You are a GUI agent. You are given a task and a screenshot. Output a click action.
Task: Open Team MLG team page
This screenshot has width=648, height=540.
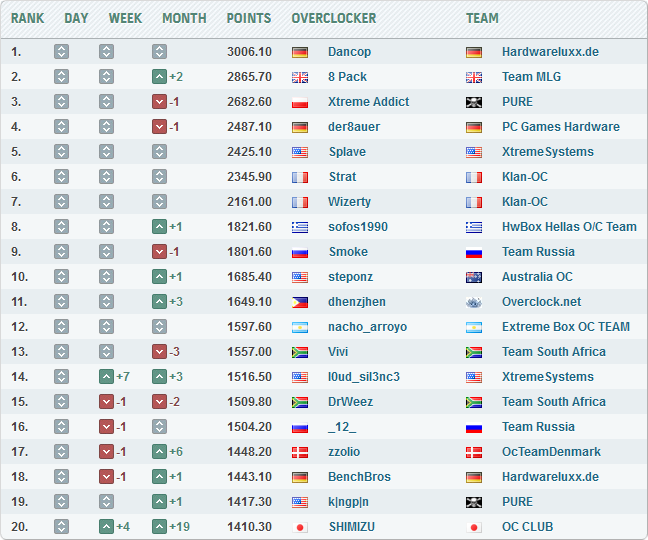pos(531,77)
